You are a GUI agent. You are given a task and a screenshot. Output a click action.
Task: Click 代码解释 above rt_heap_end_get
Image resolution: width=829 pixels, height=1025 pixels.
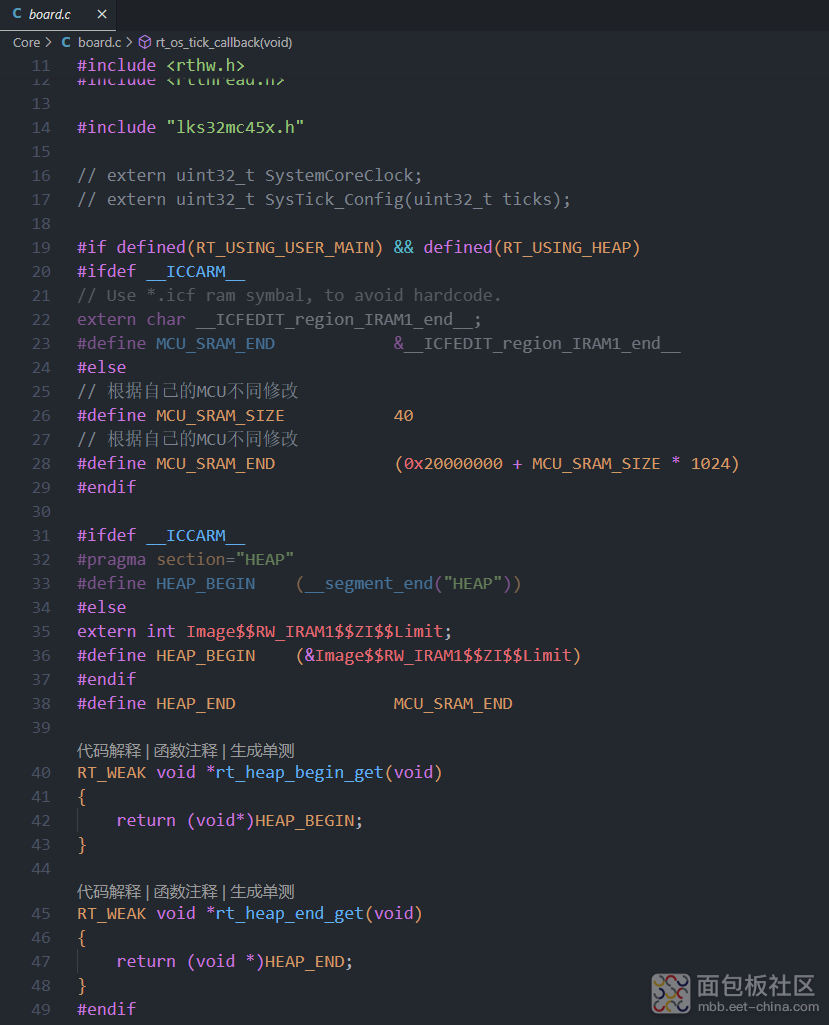coord(109,892)
